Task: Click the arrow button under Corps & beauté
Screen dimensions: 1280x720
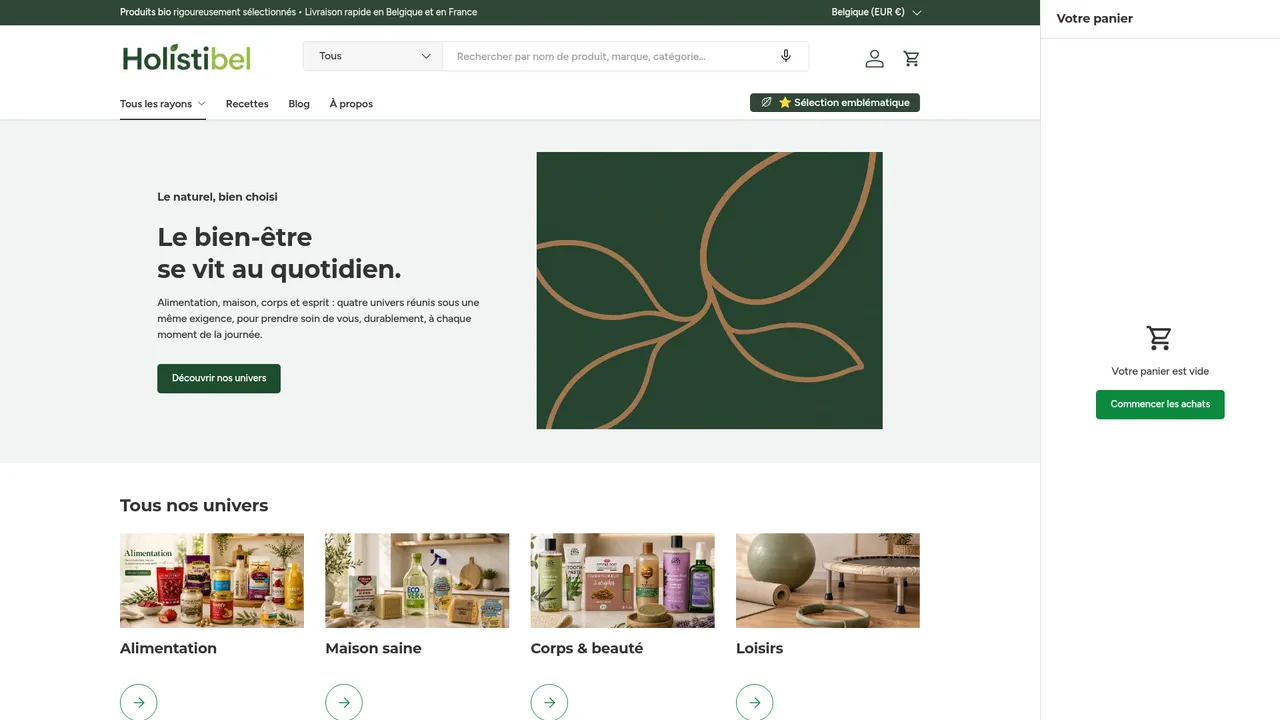Action: coord(549,702)
